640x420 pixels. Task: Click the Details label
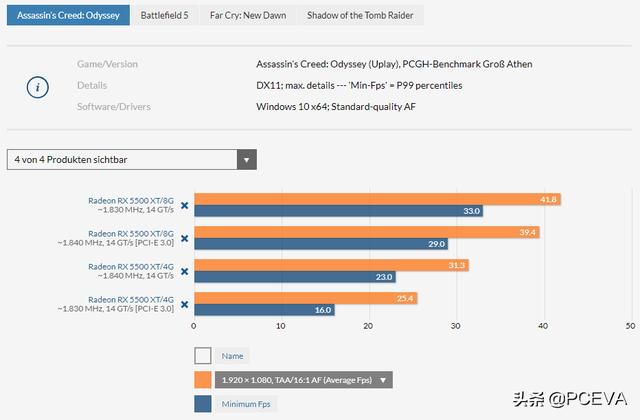coord(92,85)
